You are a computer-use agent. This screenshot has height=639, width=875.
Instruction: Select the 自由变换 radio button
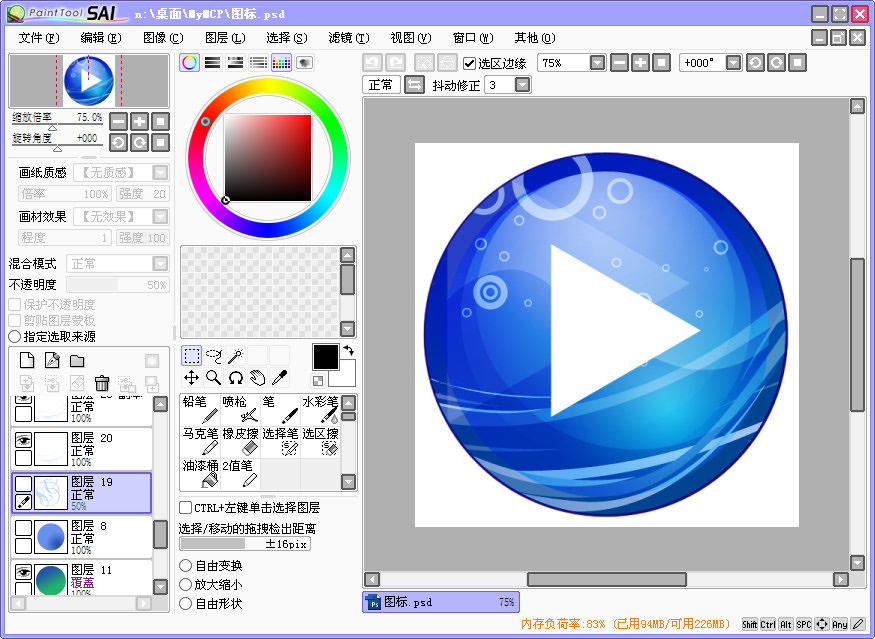coord(185,565)
